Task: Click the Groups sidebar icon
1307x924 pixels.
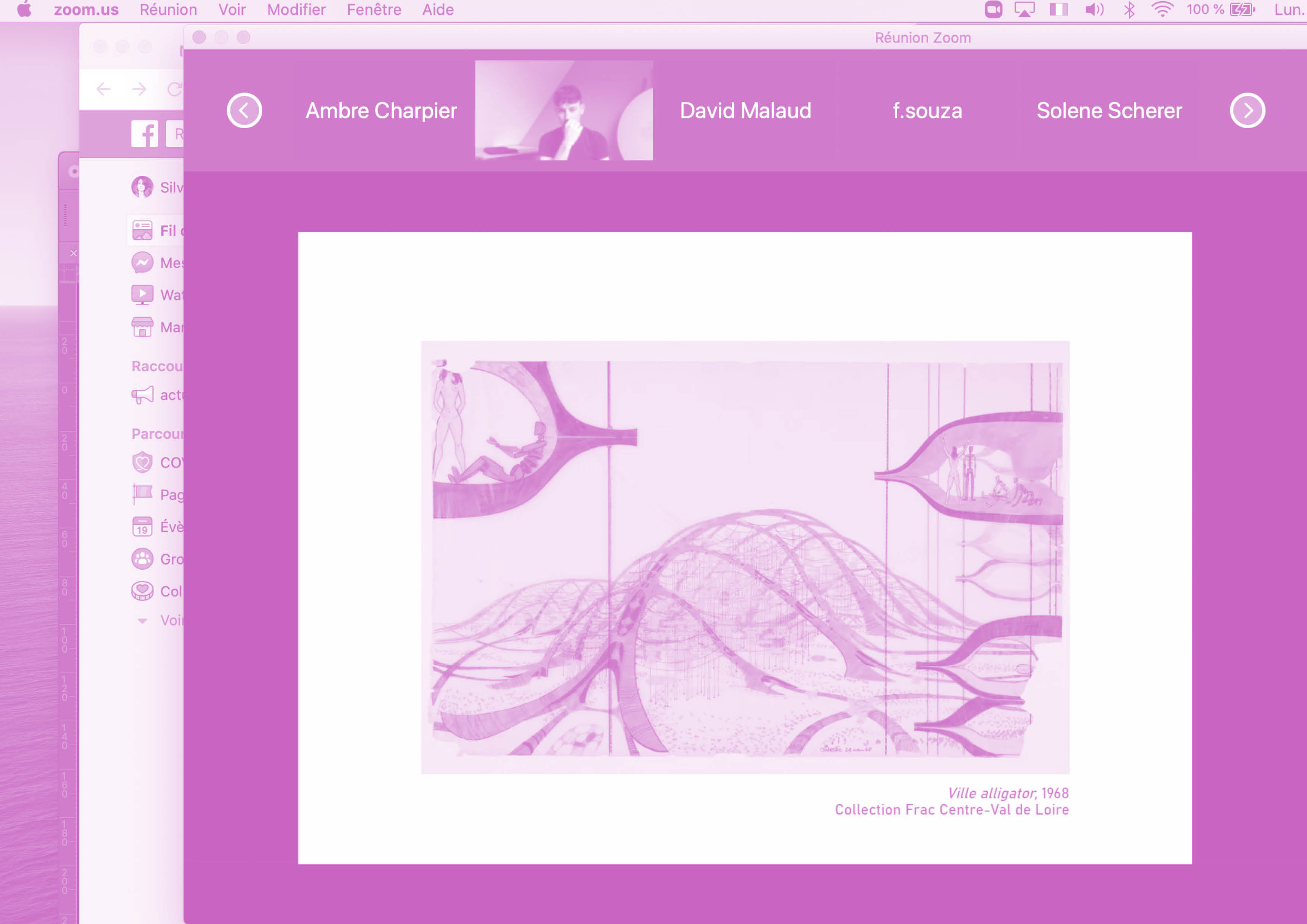Action: [142, 558]
